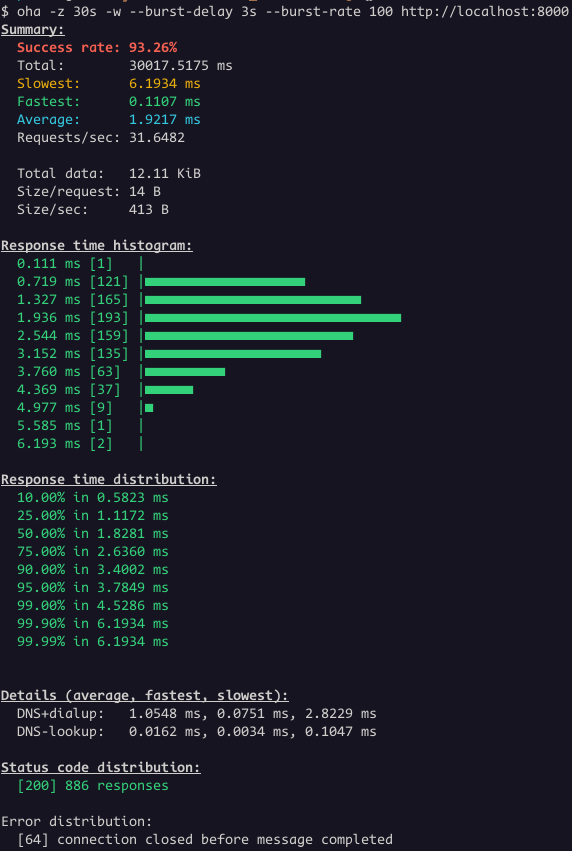The width and height of the screenshot is (572, 851).
Task: Click '95.00% in 3.7849 ms' line
Action: [x=93, y=587]
